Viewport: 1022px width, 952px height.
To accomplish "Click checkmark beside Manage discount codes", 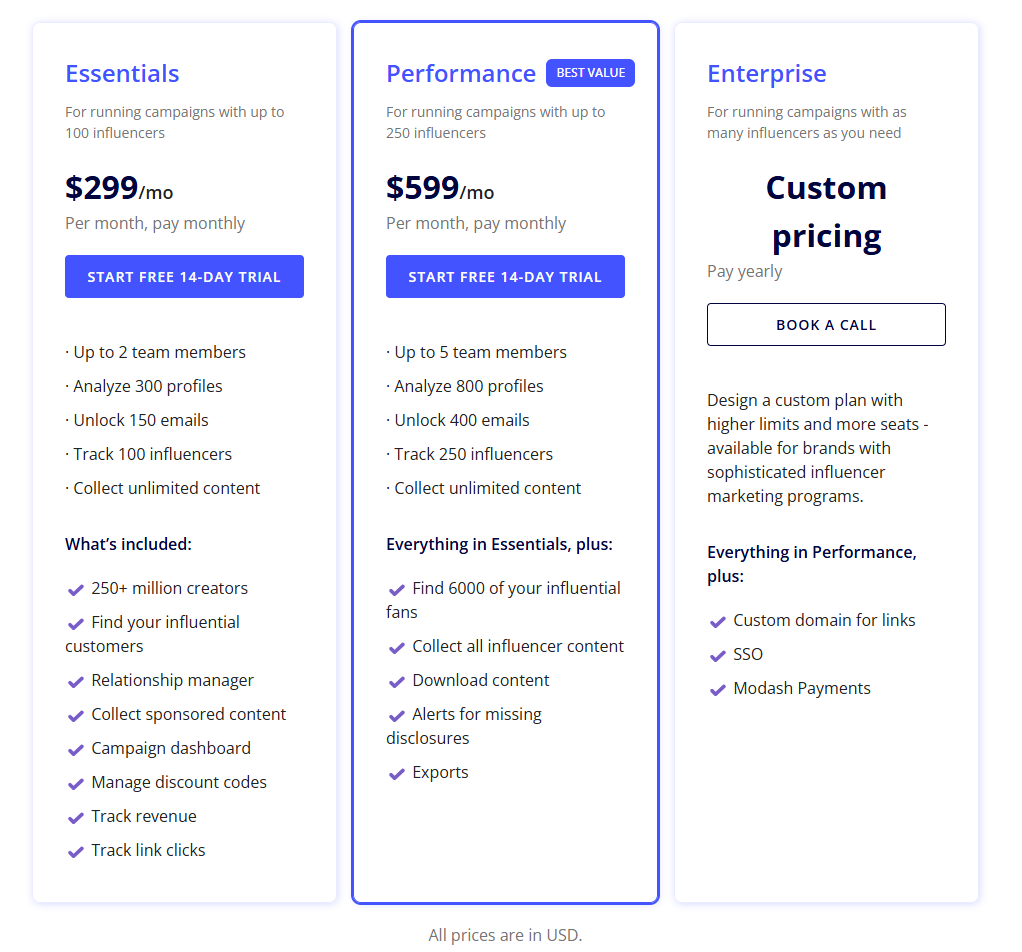I will coord(76,783).
